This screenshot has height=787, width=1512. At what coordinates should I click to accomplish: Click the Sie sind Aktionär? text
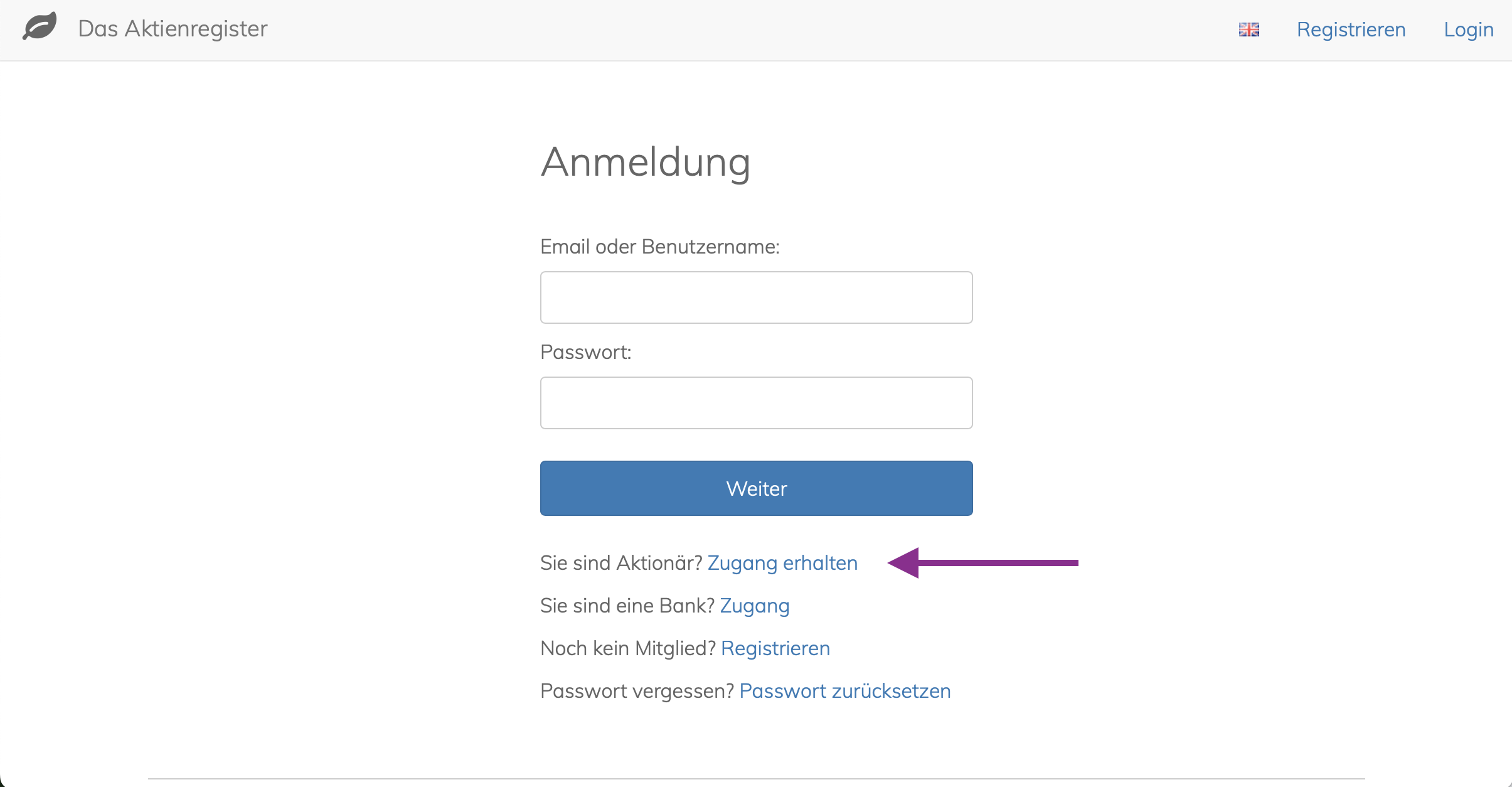coord(621,563)
